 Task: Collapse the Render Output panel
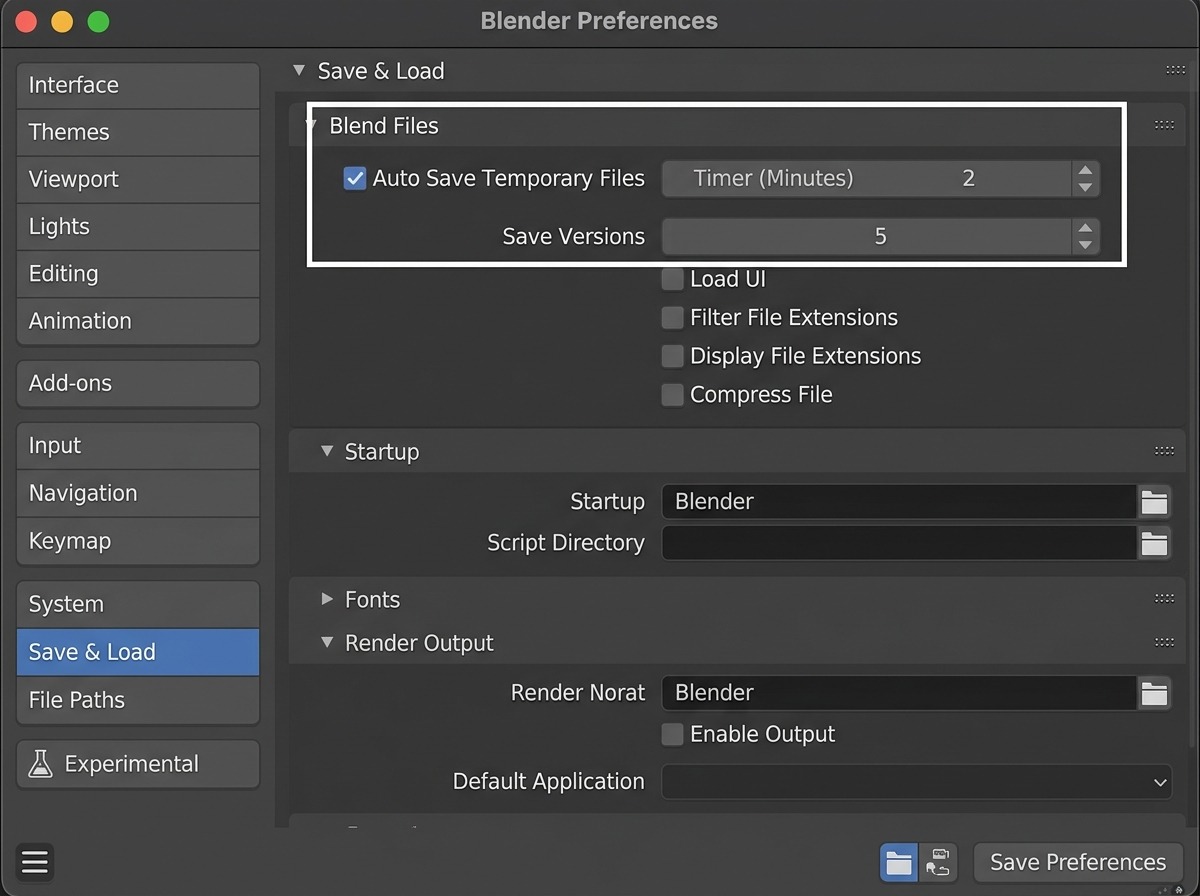pos(326,642)
